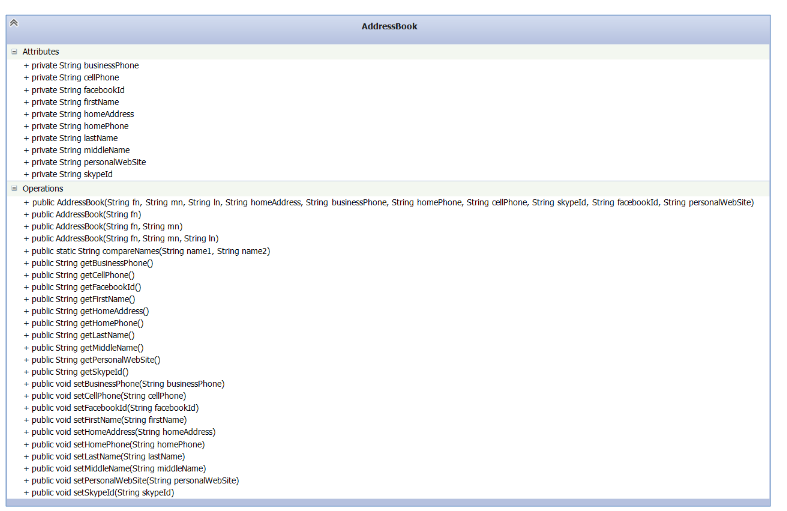Select operation setHomePhone(String homePhone)
This screenshot has height=511, width=787.
[x=114, y=445]
